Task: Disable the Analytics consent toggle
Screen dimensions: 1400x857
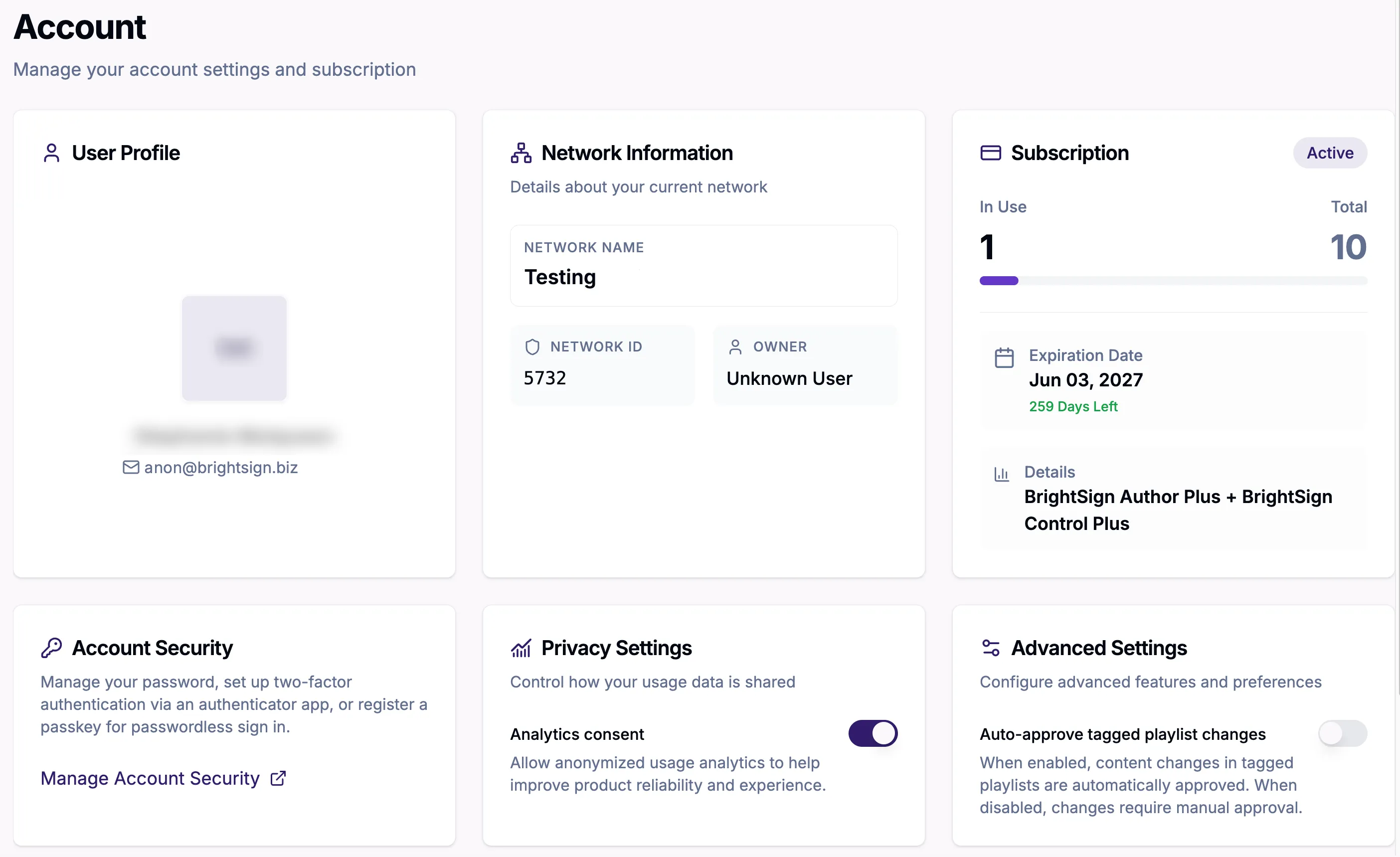Action: click(873, 733)
